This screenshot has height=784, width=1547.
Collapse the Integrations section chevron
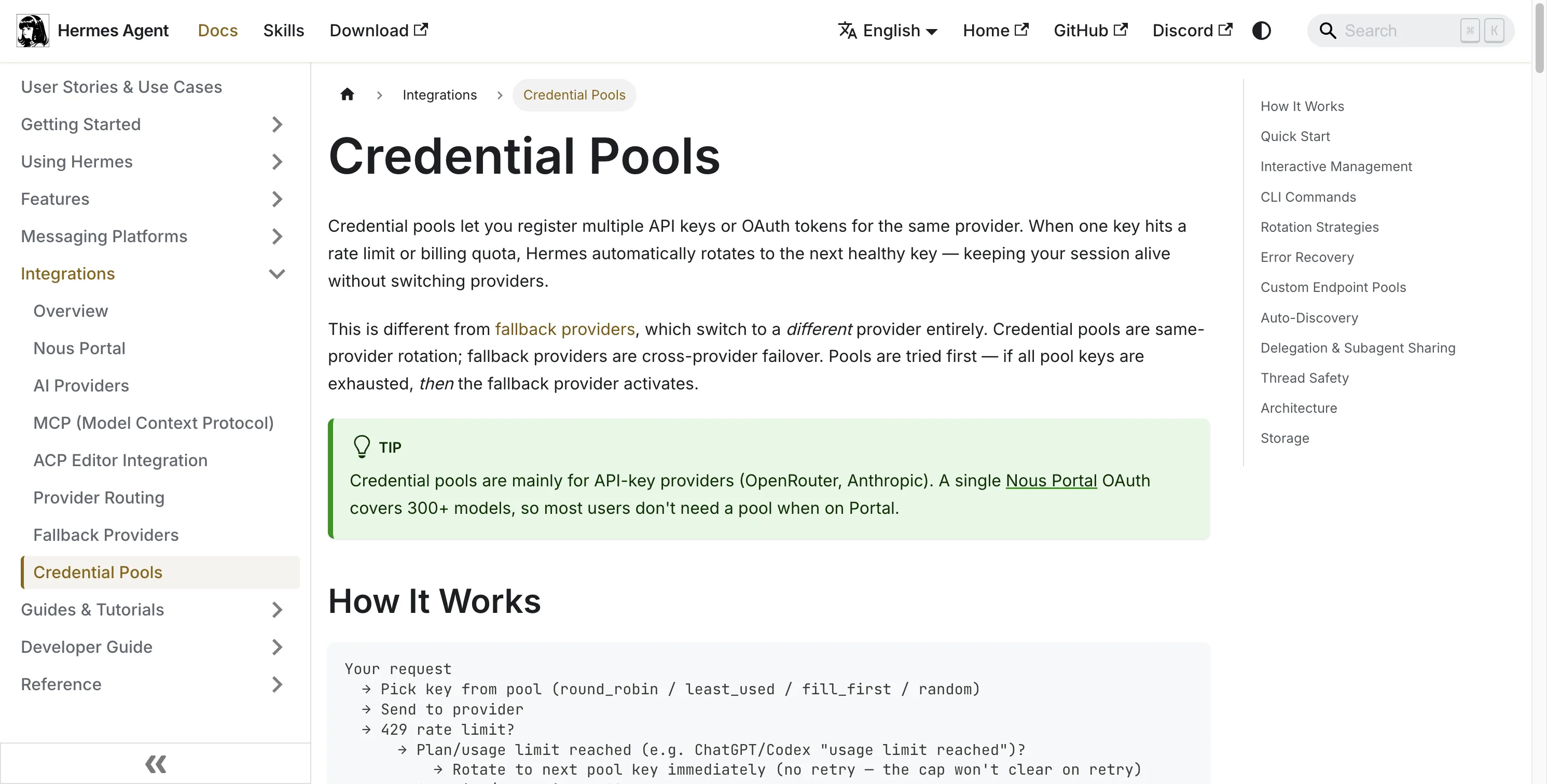pyautogui.click(x=277, y=274)
